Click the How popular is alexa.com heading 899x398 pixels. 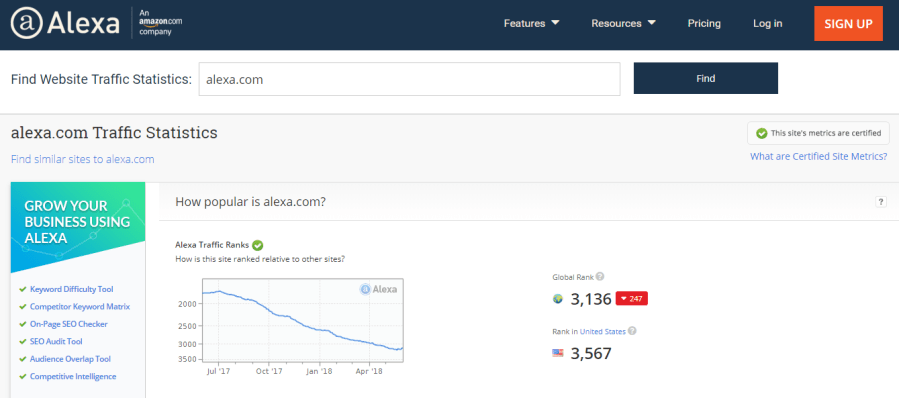pos(251,202)
